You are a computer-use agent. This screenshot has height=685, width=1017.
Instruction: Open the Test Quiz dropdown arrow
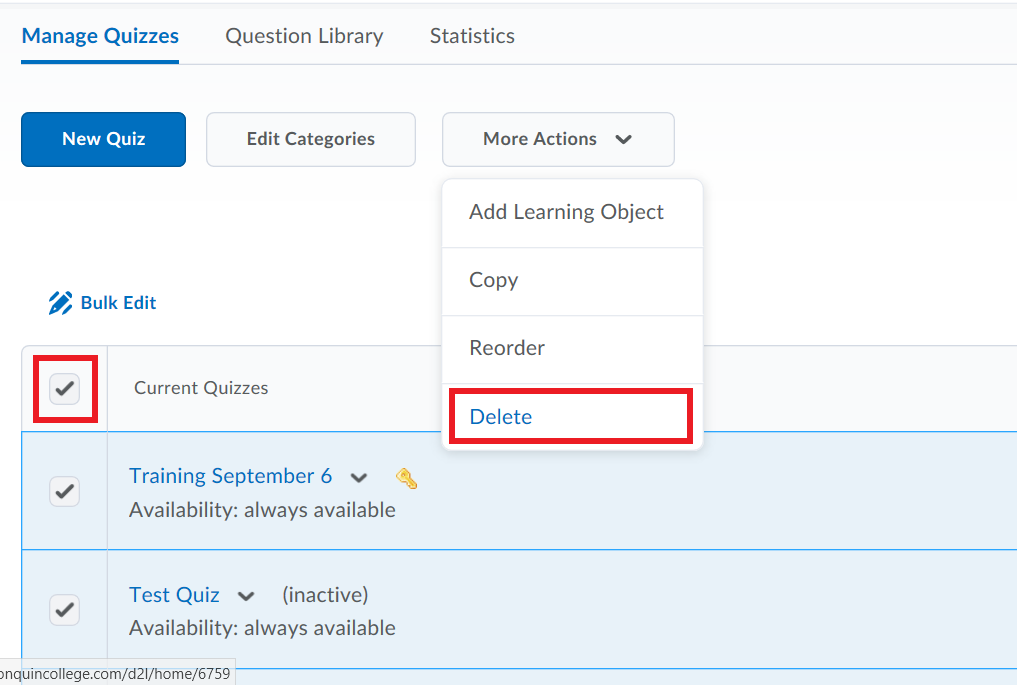tap(246, 595)
